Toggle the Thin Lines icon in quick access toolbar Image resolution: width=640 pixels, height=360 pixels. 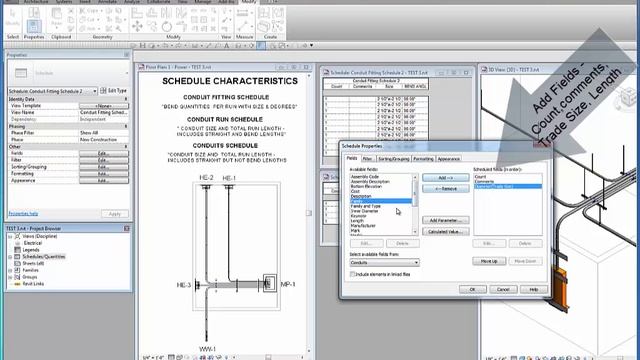point(261,46)
